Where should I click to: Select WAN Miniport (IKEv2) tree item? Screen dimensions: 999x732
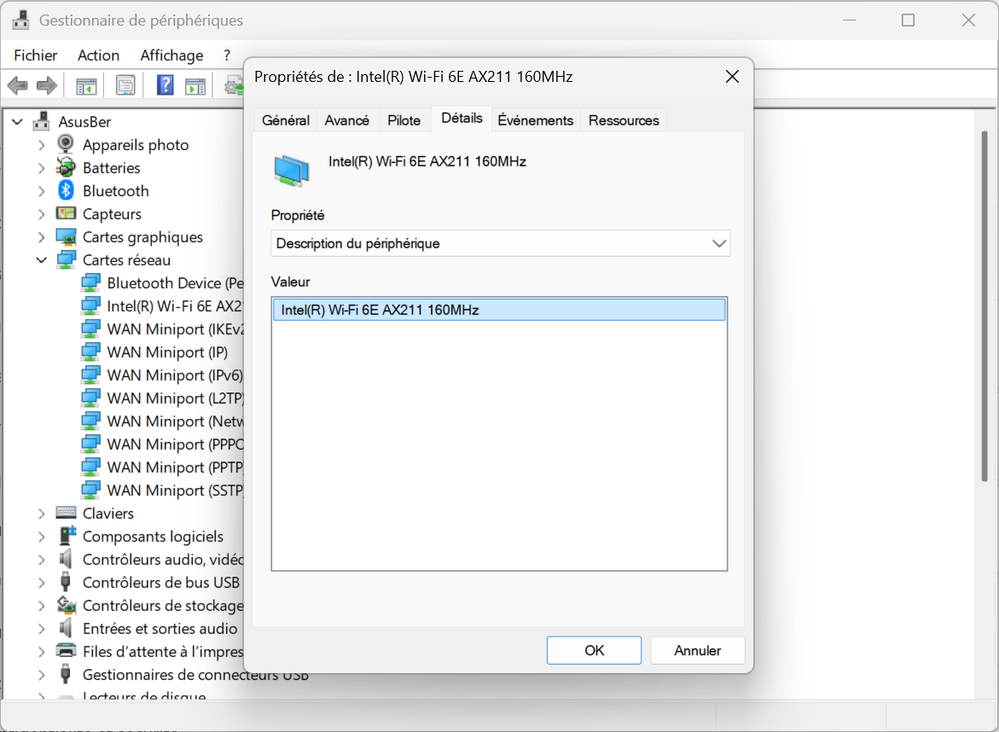175,329
